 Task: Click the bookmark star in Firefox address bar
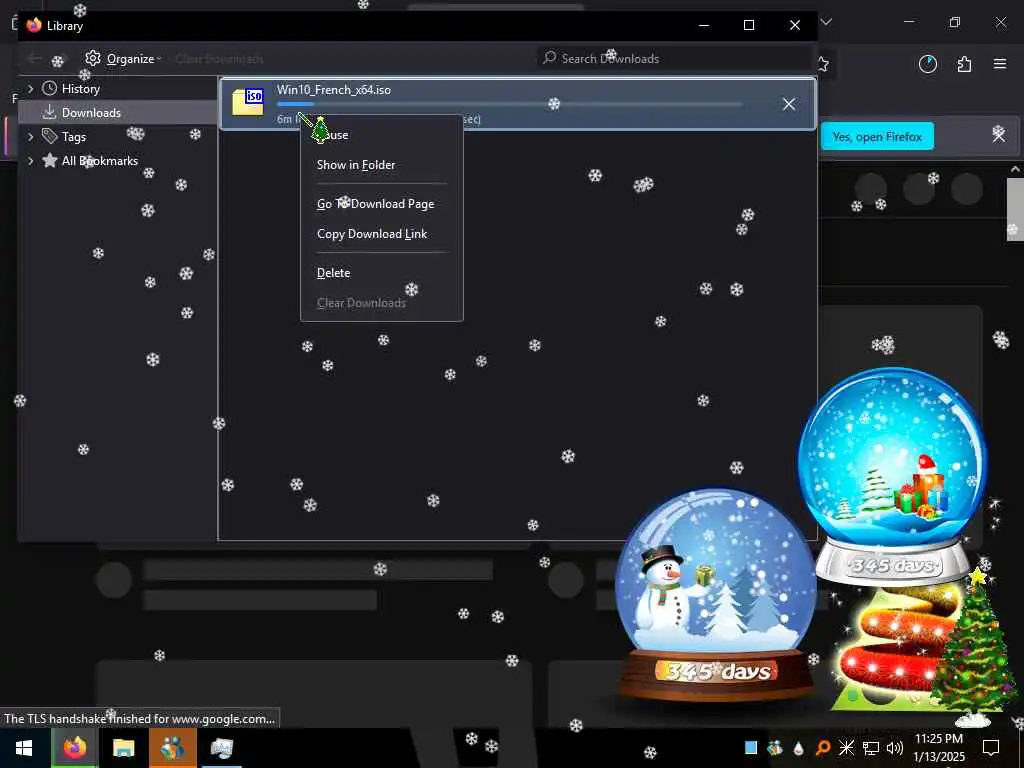[823, 64]
